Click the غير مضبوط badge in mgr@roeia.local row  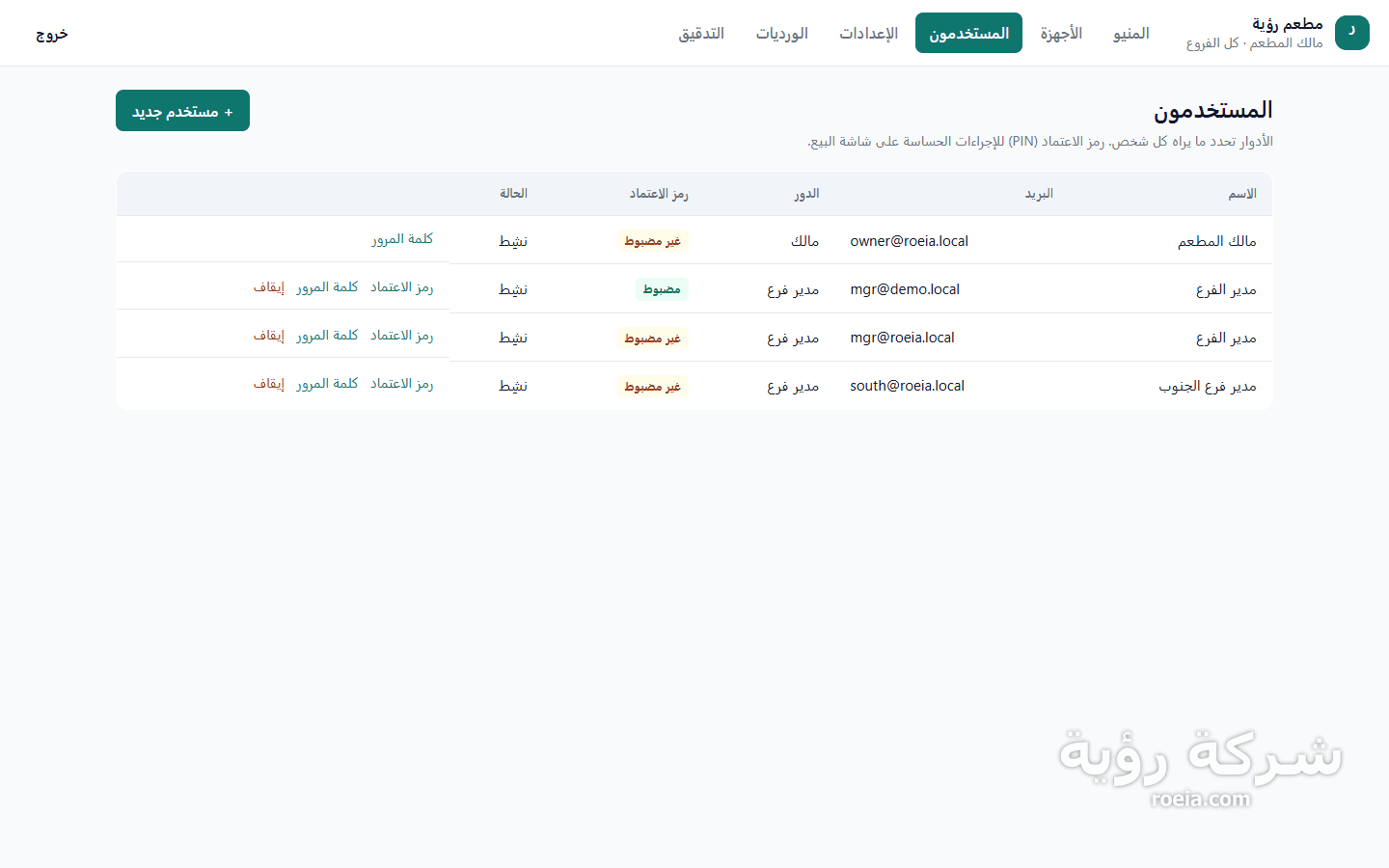[652, 338]
